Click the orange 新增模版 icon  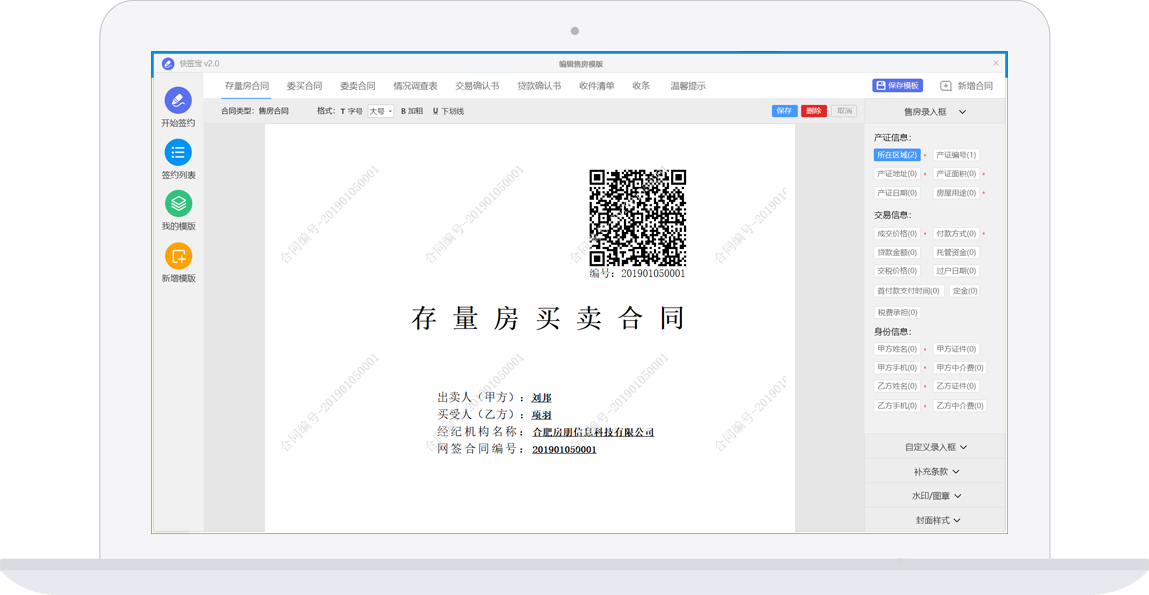point(178,256)
